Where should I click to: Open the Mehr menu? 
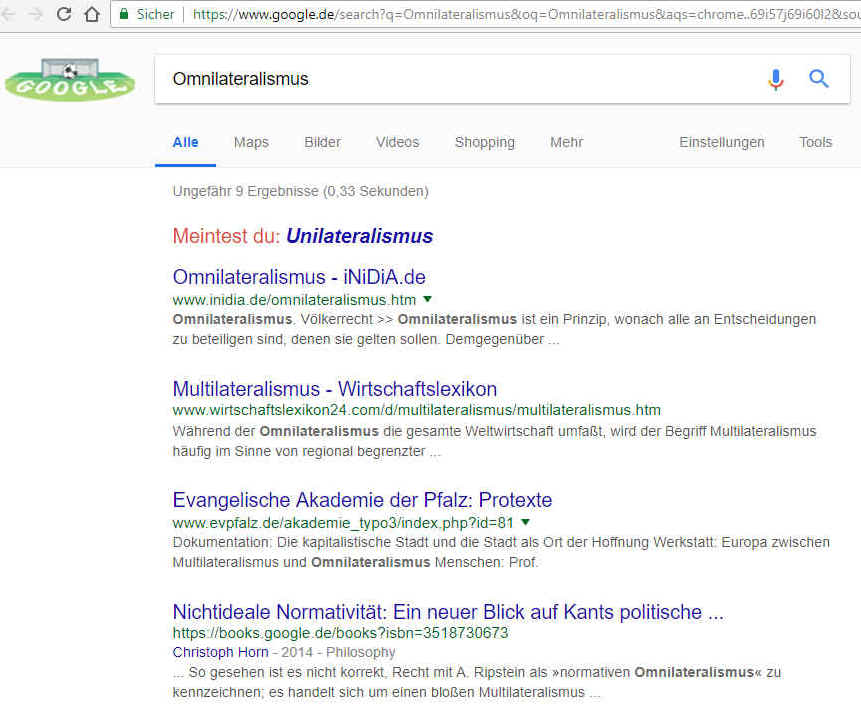tap(567, 142)
